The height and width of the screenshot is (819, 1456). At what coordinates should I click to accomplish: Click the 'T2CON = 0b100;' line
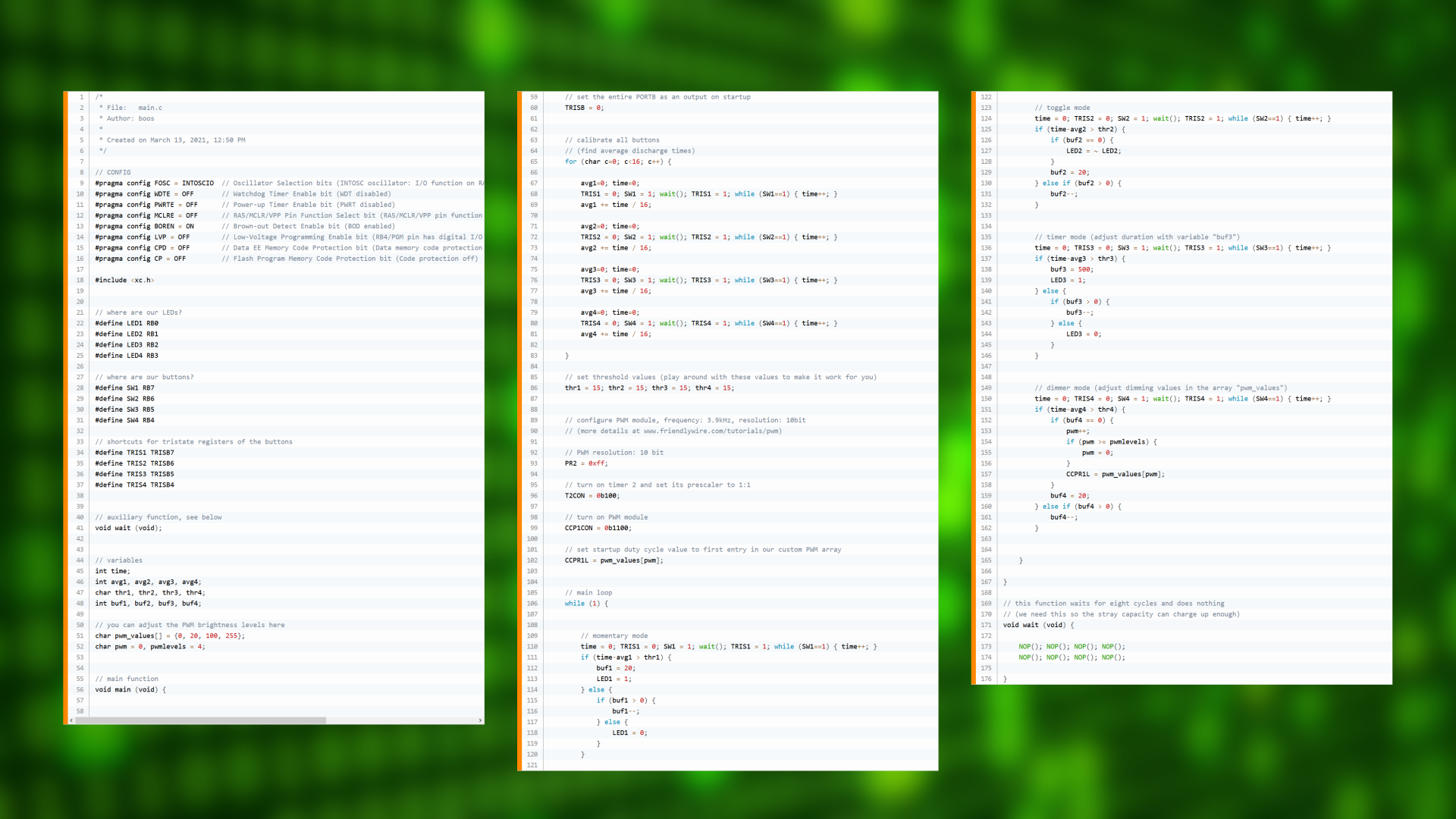pos(592,496)
